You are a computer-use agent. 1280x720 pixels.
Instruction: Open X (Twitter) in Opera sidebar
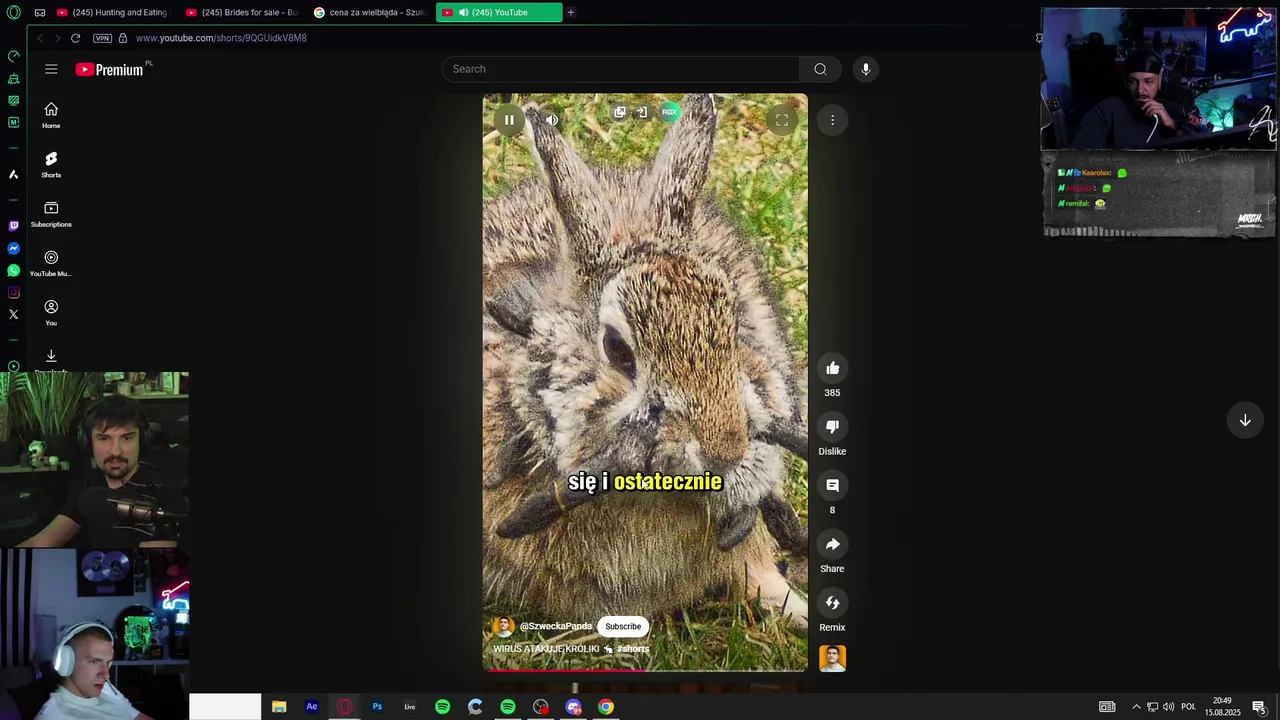click(13, 314)
